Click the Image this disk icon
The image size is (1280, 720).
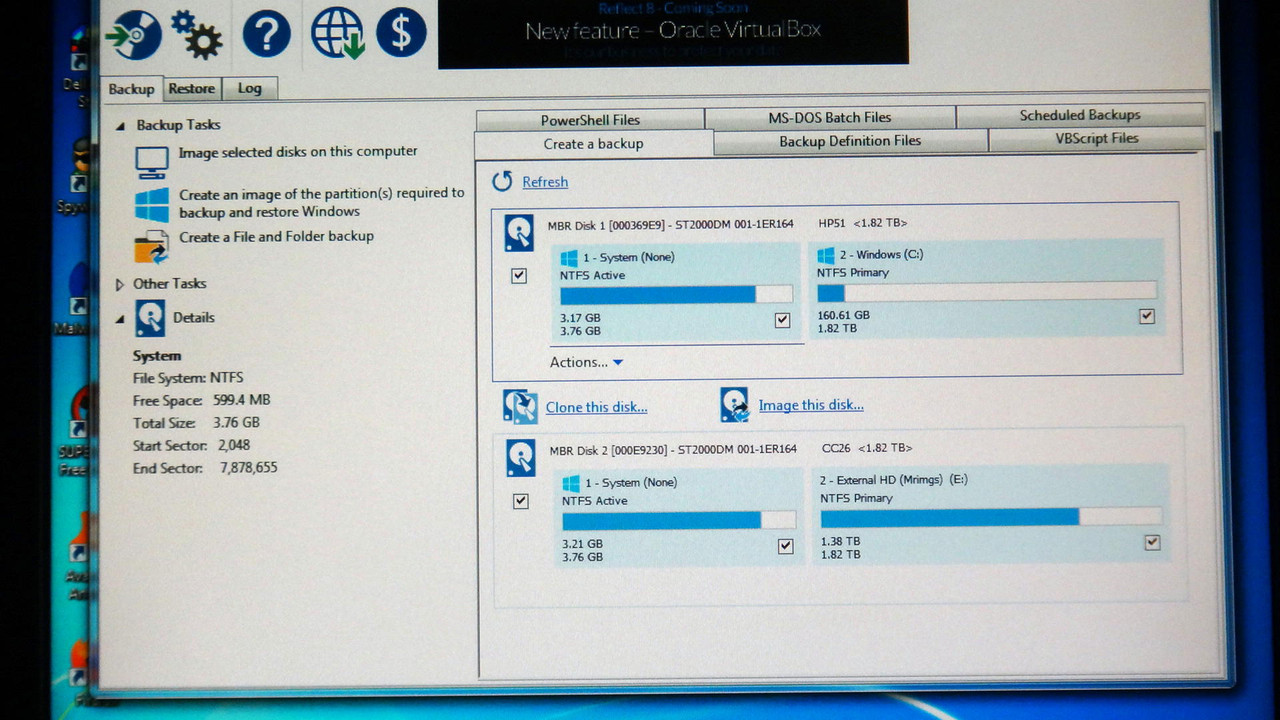(735, 404)
